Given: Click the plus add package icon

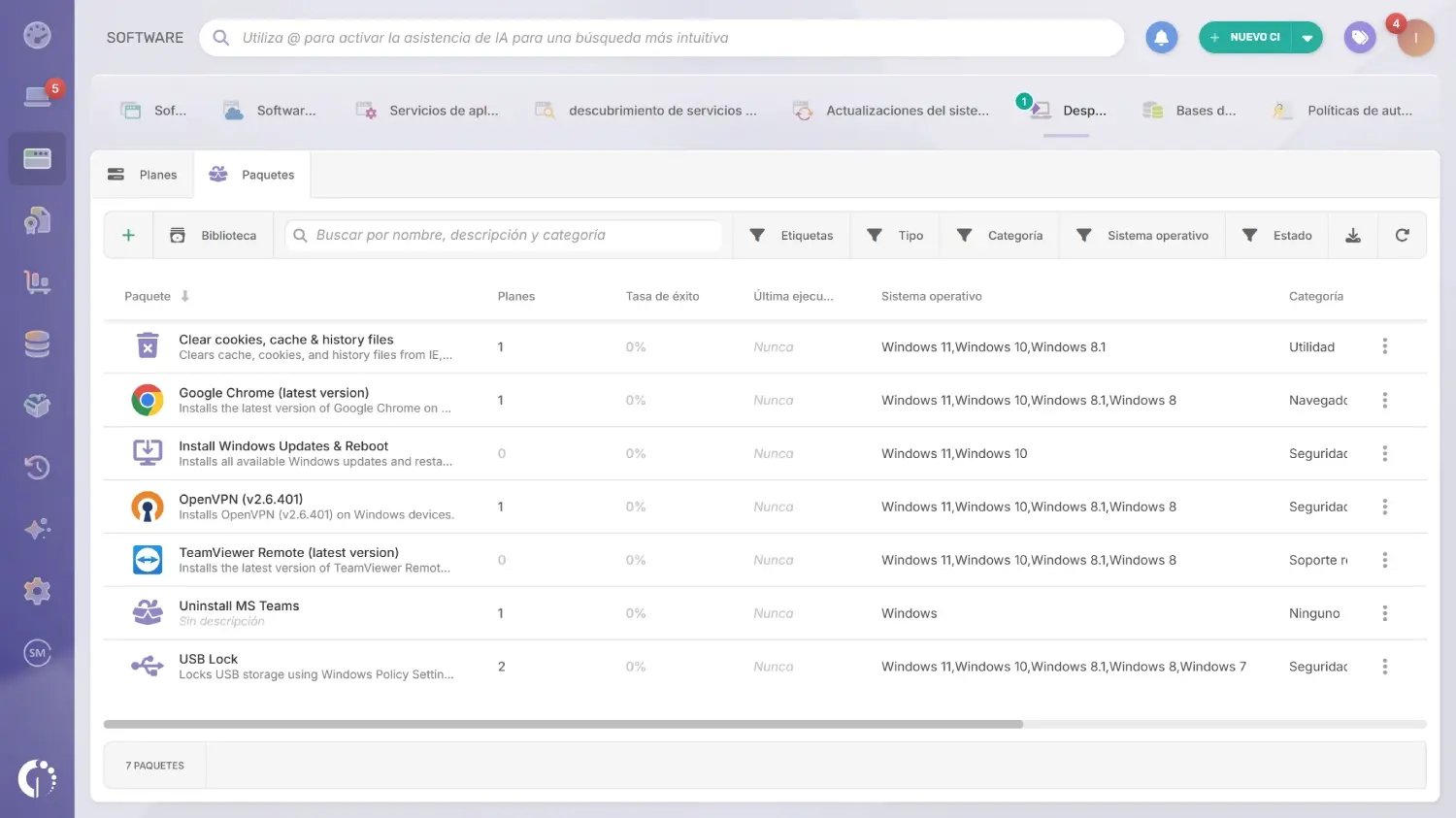Looking at the screenshot, I should (x=128, y=235).
